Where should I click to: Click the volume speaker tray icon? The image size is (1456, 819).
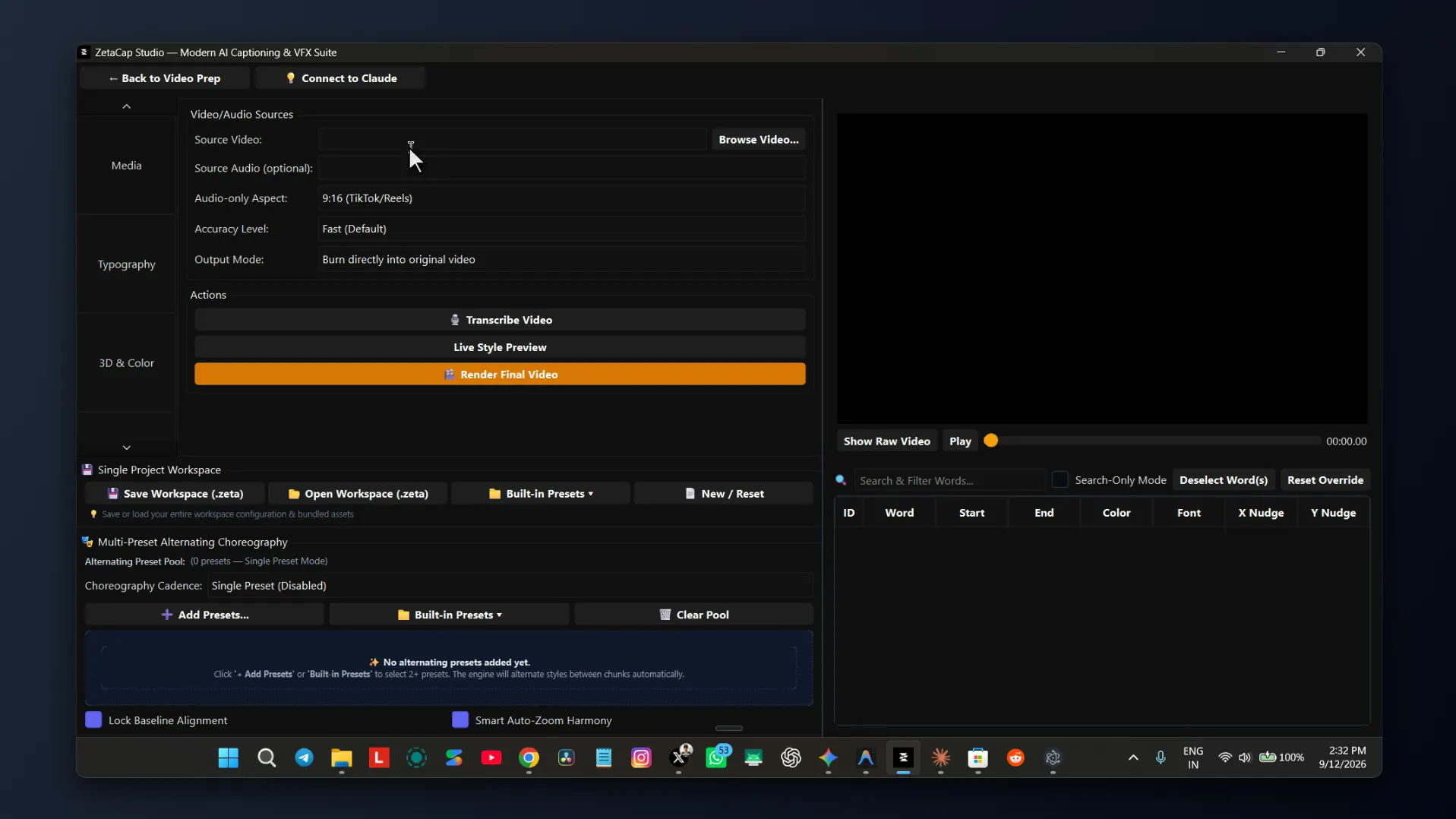pos(1244,757)
